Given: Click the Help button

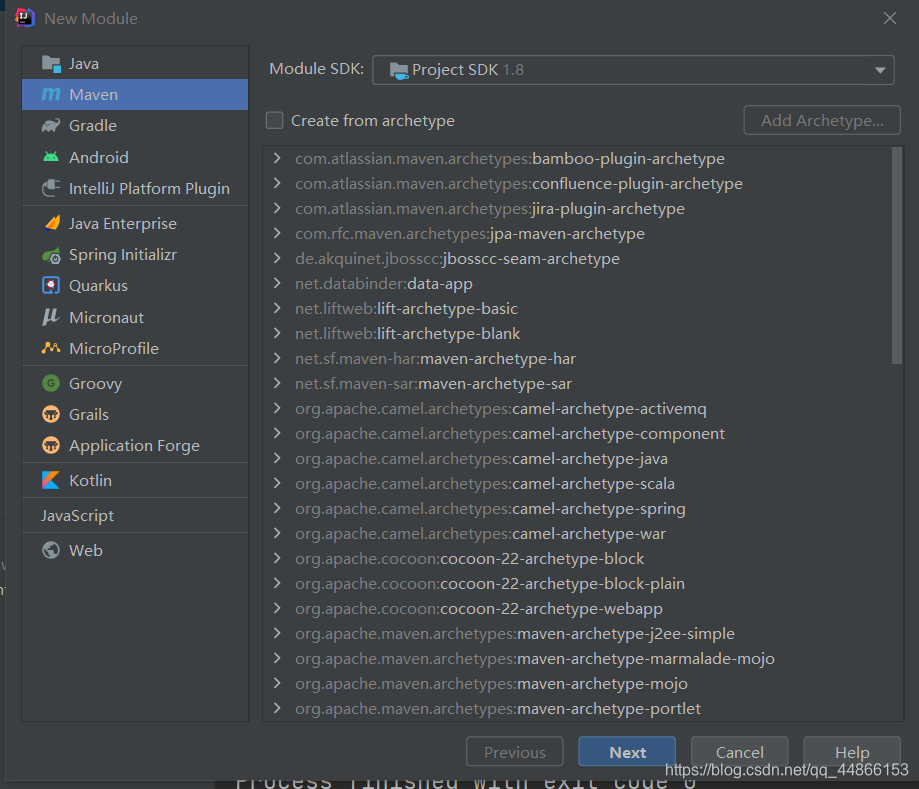Looking at the screenshot, I should tap(852, 752).
